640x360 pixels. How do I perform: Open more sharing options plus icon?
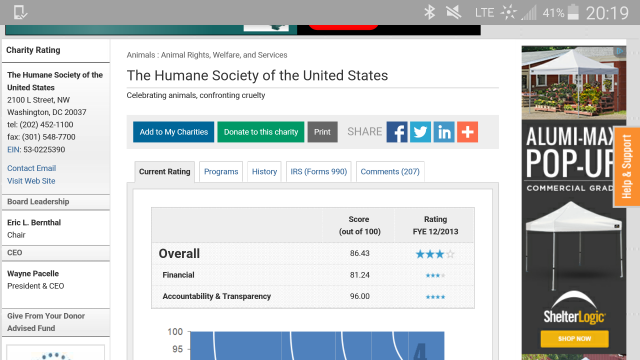coord(467,132)
